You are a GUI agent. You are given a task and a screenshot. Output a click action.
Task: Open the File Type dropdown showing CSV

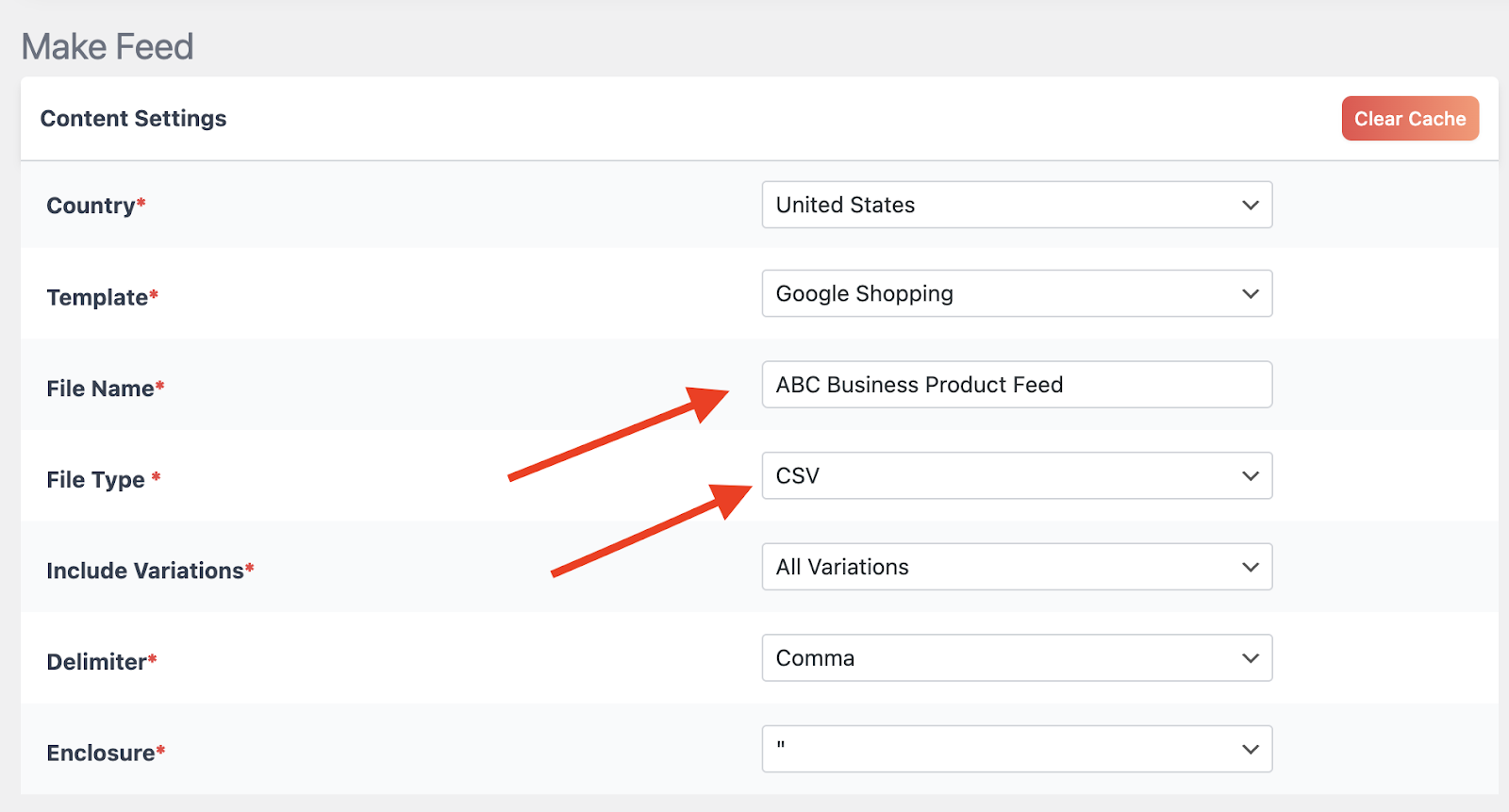click(x=1017, y=475)
